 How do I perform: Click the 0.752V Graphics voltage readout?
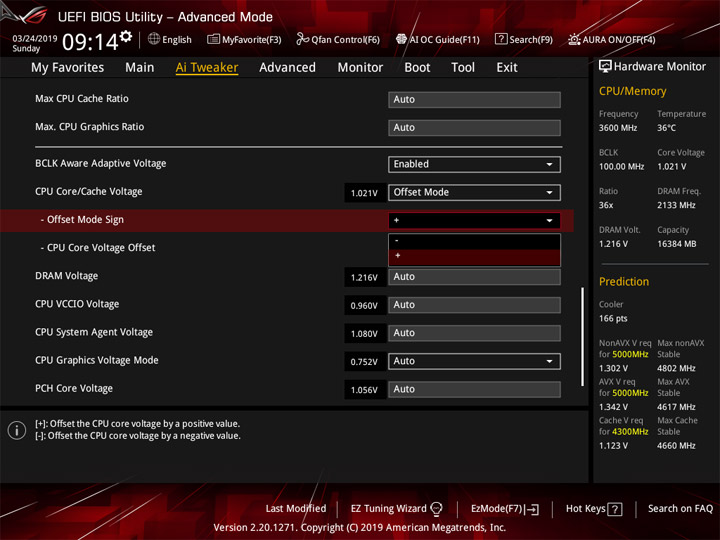point(364,362)
